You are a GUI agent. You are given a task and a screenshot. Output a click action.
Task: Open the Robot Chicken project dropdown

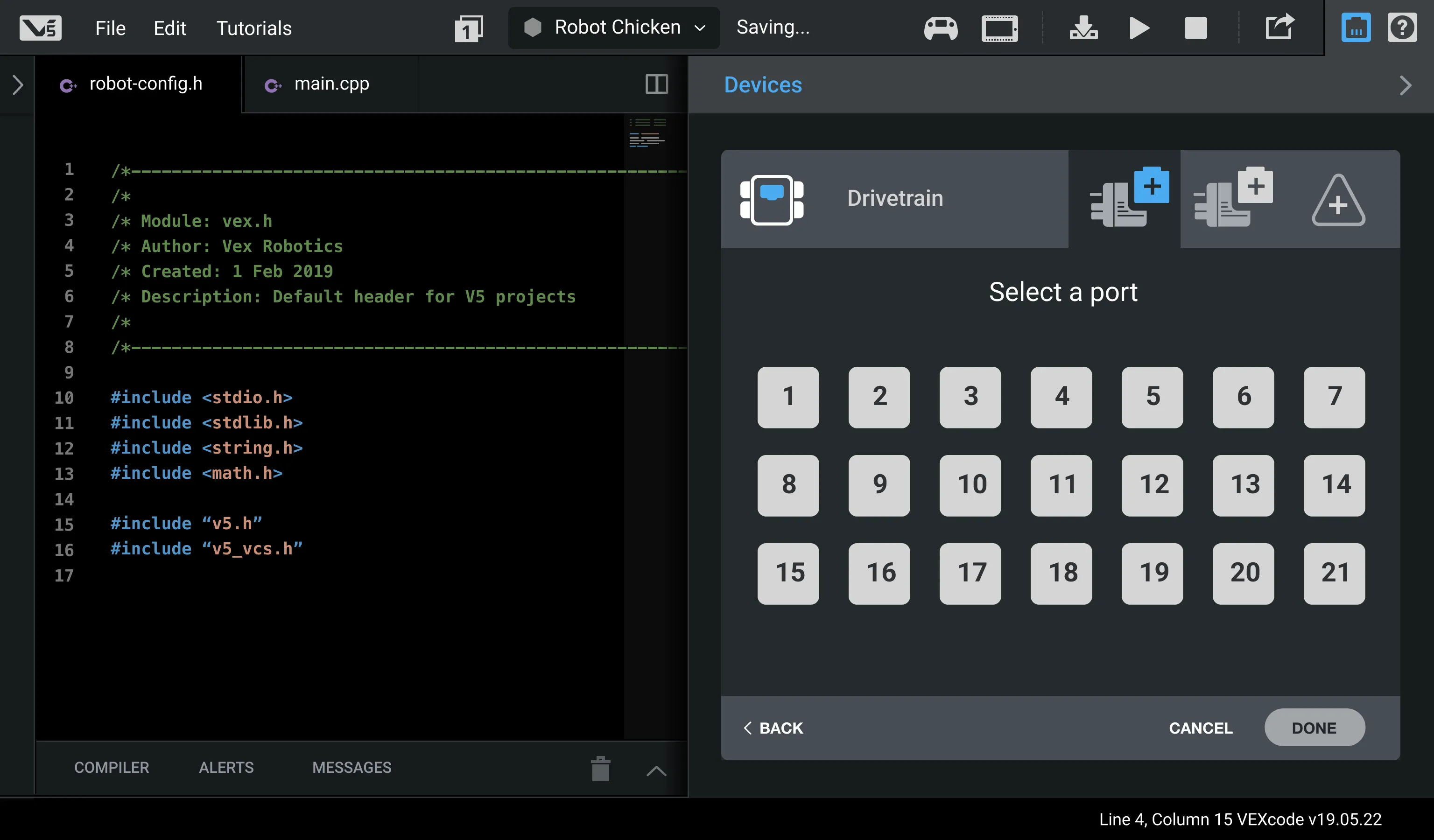click(x=614, y=27)
